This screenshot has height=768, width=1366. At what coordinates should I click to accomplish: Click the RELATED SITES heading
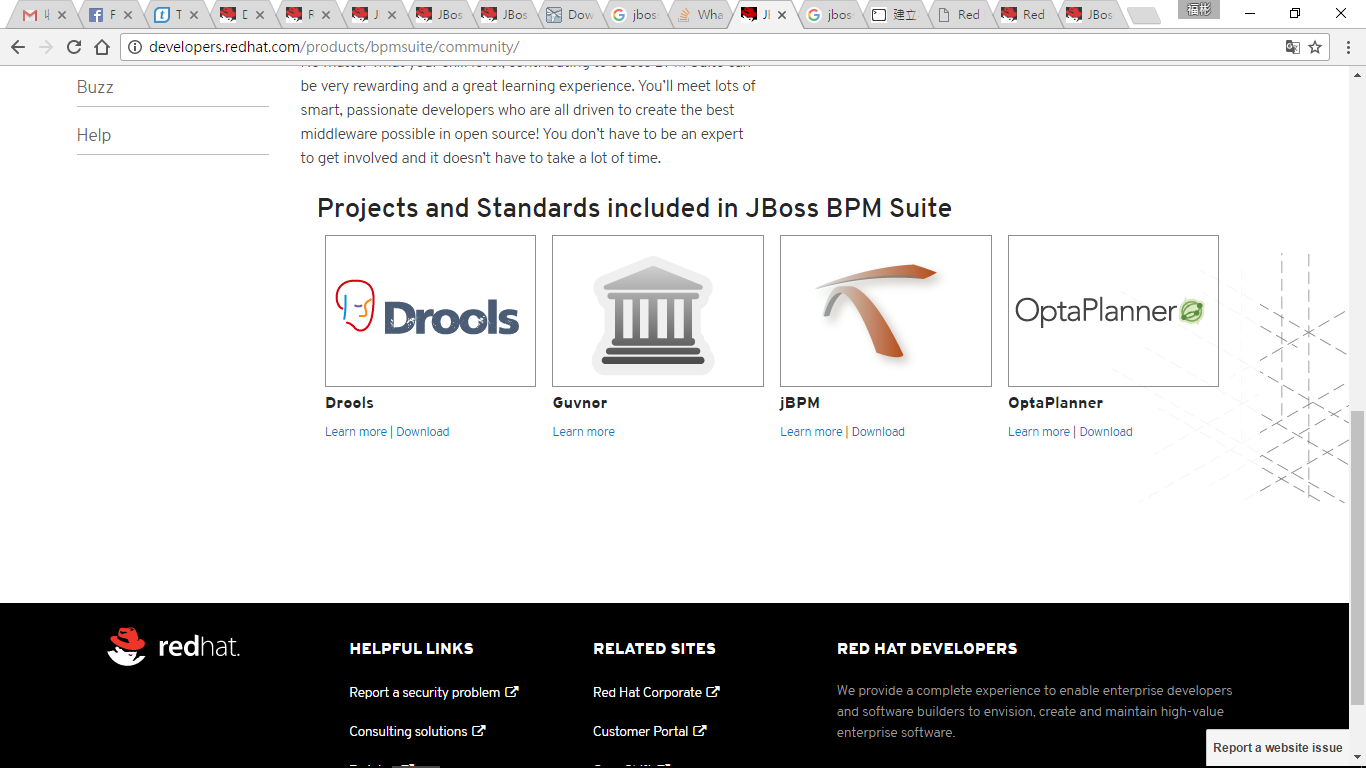click(654, 648)
